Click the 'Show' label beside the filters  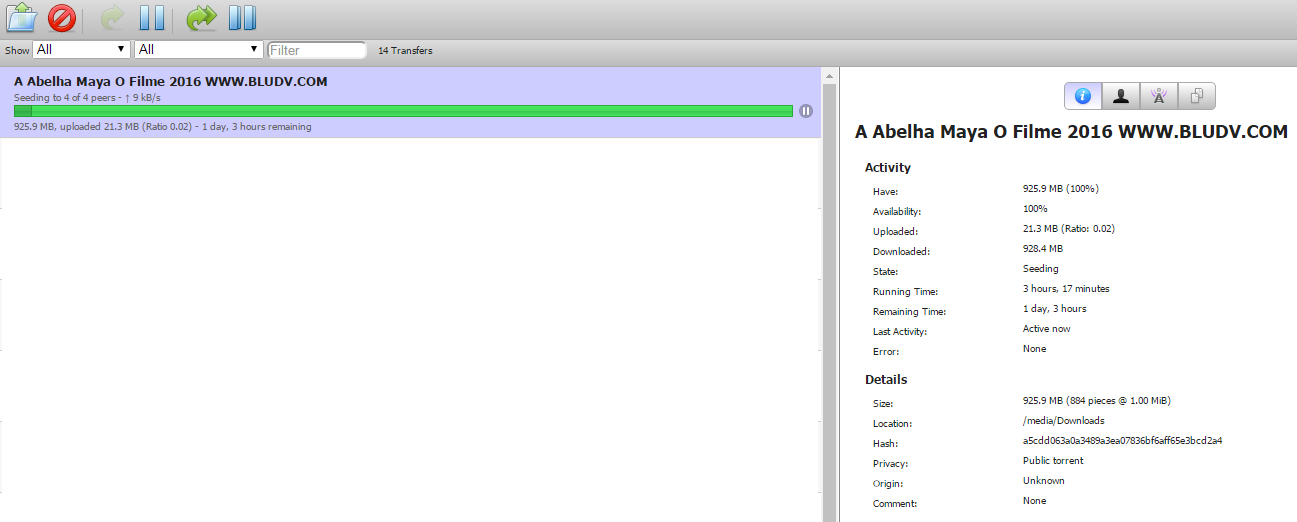pos(17,50)
